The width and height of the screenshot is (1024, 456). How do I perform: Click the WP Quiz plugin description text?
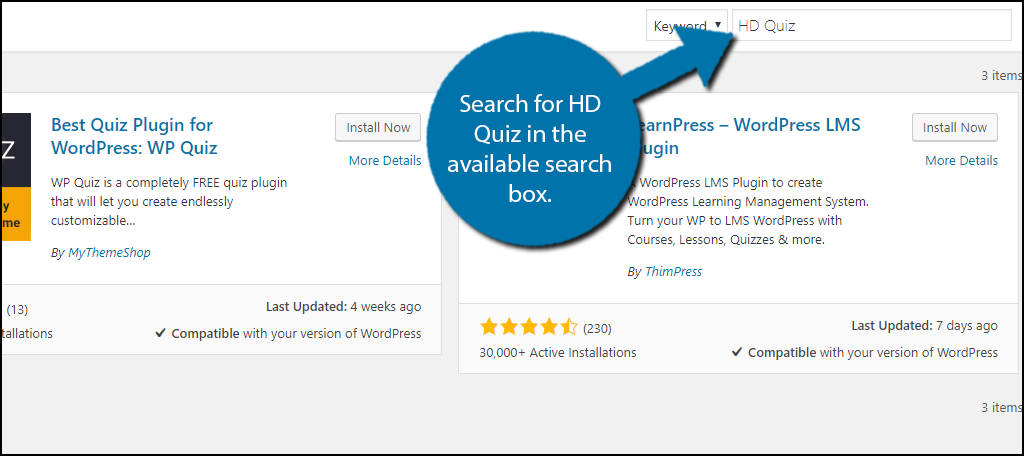click(x=168, y=202)
